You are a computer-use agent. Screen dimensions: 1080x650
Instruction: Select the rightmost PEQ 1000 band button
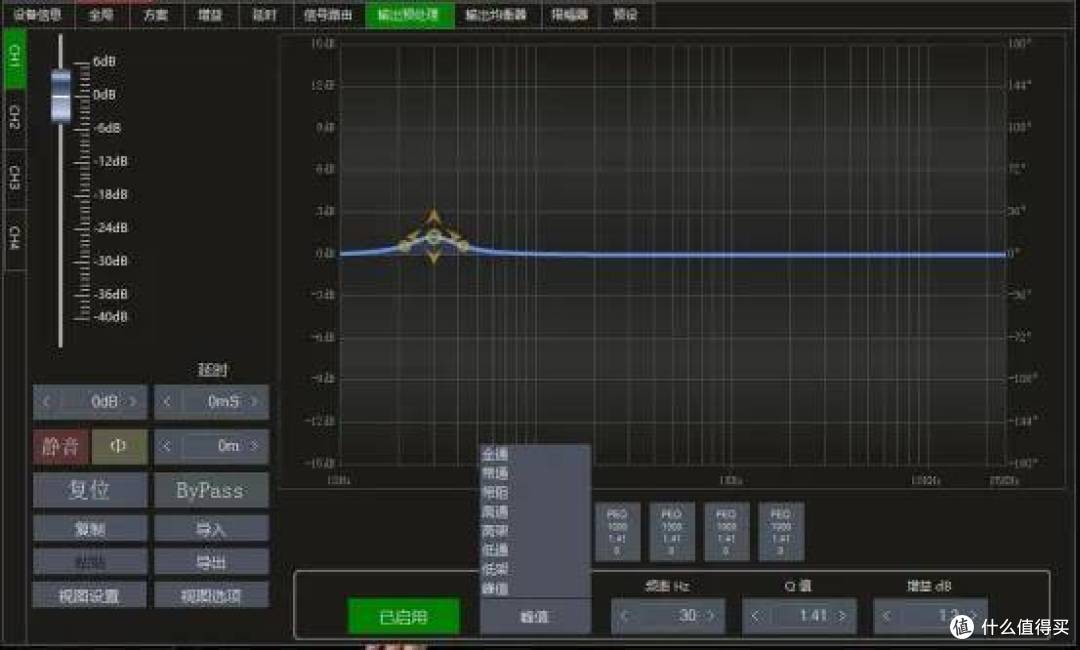(780, 532)
